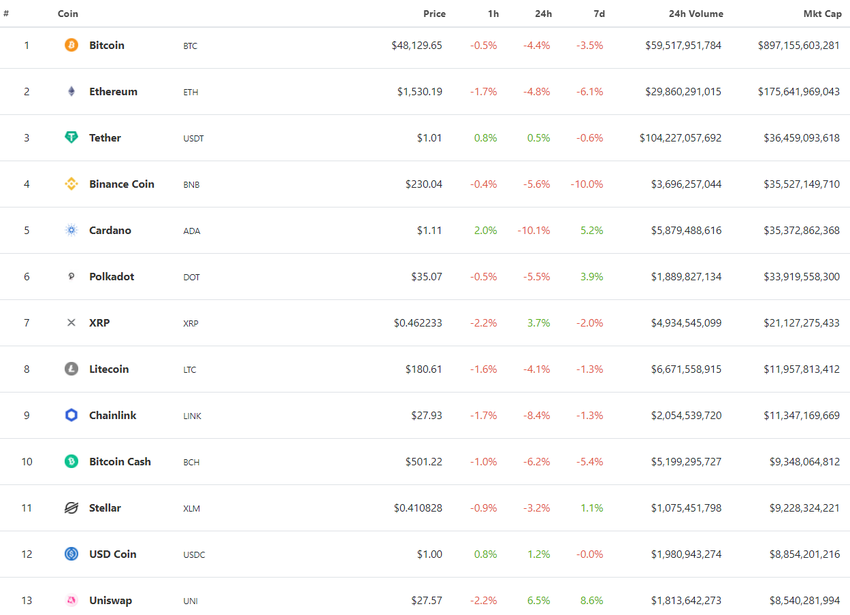Click the Cardano blue dotted logo icon
Viewport: 850px width, 615px height.
71,230
